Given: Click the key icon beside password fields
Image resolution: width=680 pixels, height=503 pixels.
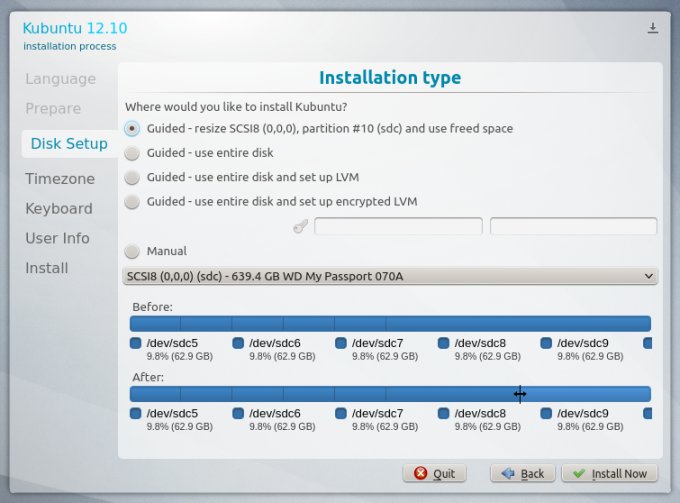Looking at the screenshot, I should click(300, 226).
